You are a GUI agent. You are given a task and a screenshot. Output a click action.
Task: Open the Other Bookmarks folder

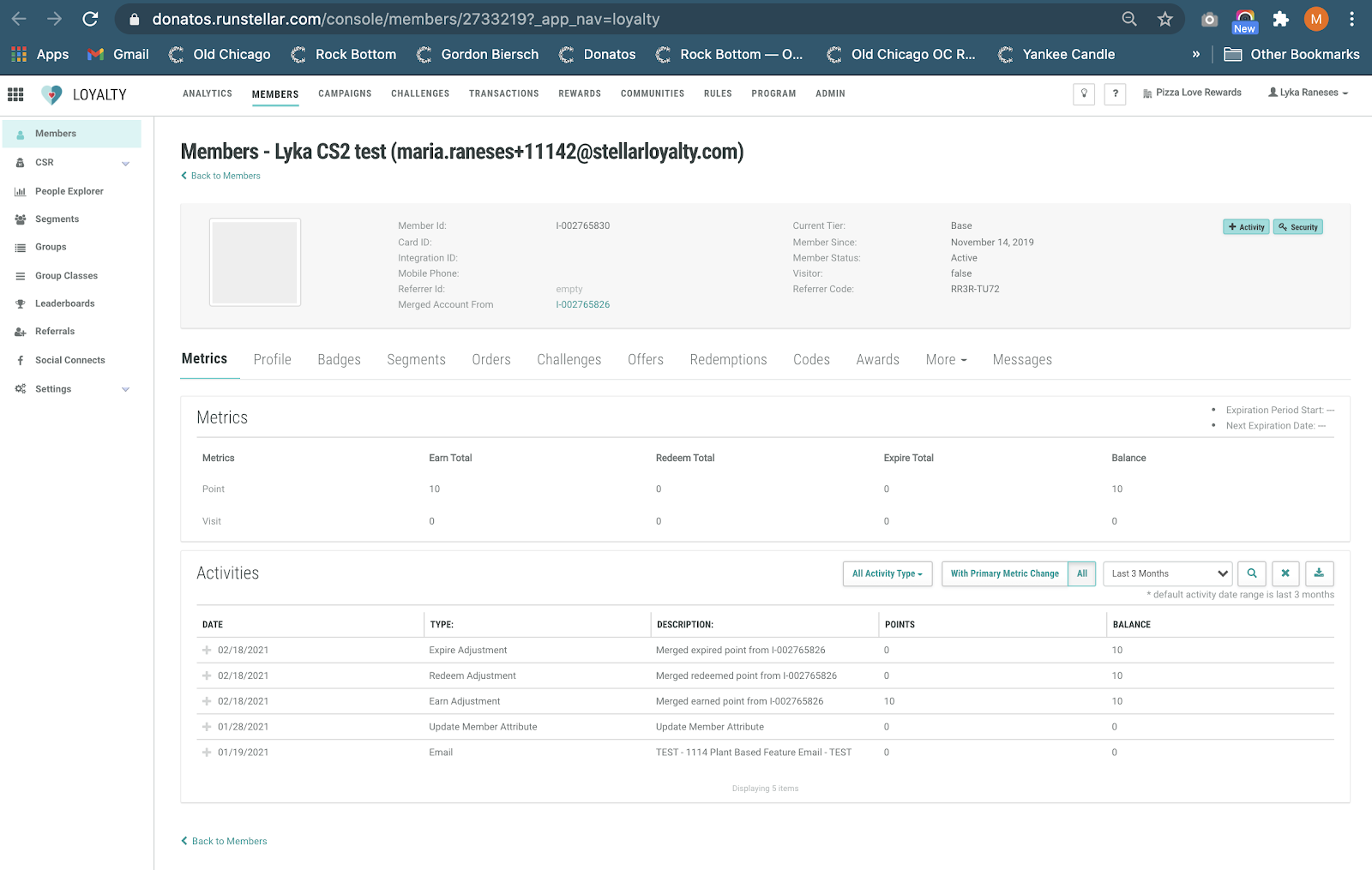(x=1291, y=54)
